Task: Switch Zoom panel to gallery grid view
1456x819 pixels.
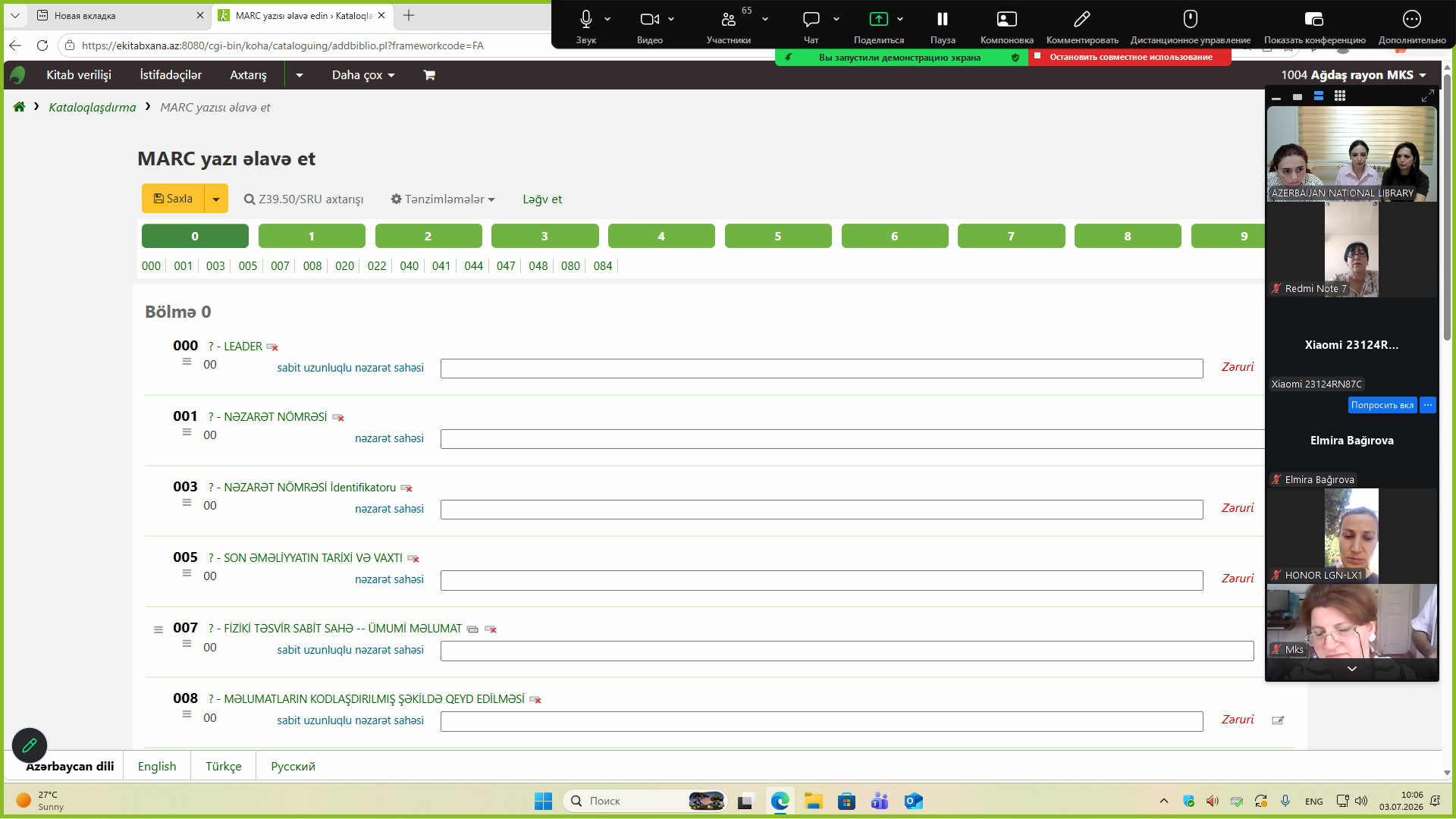Action: coord(1340,96)
